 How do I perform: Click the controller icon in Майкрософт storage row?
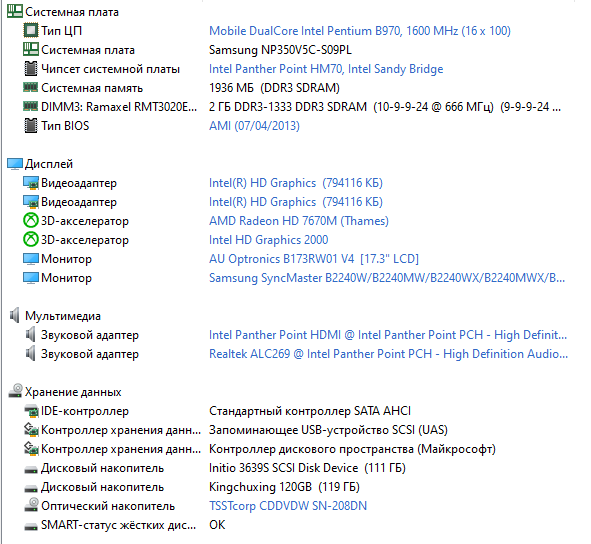31,448
